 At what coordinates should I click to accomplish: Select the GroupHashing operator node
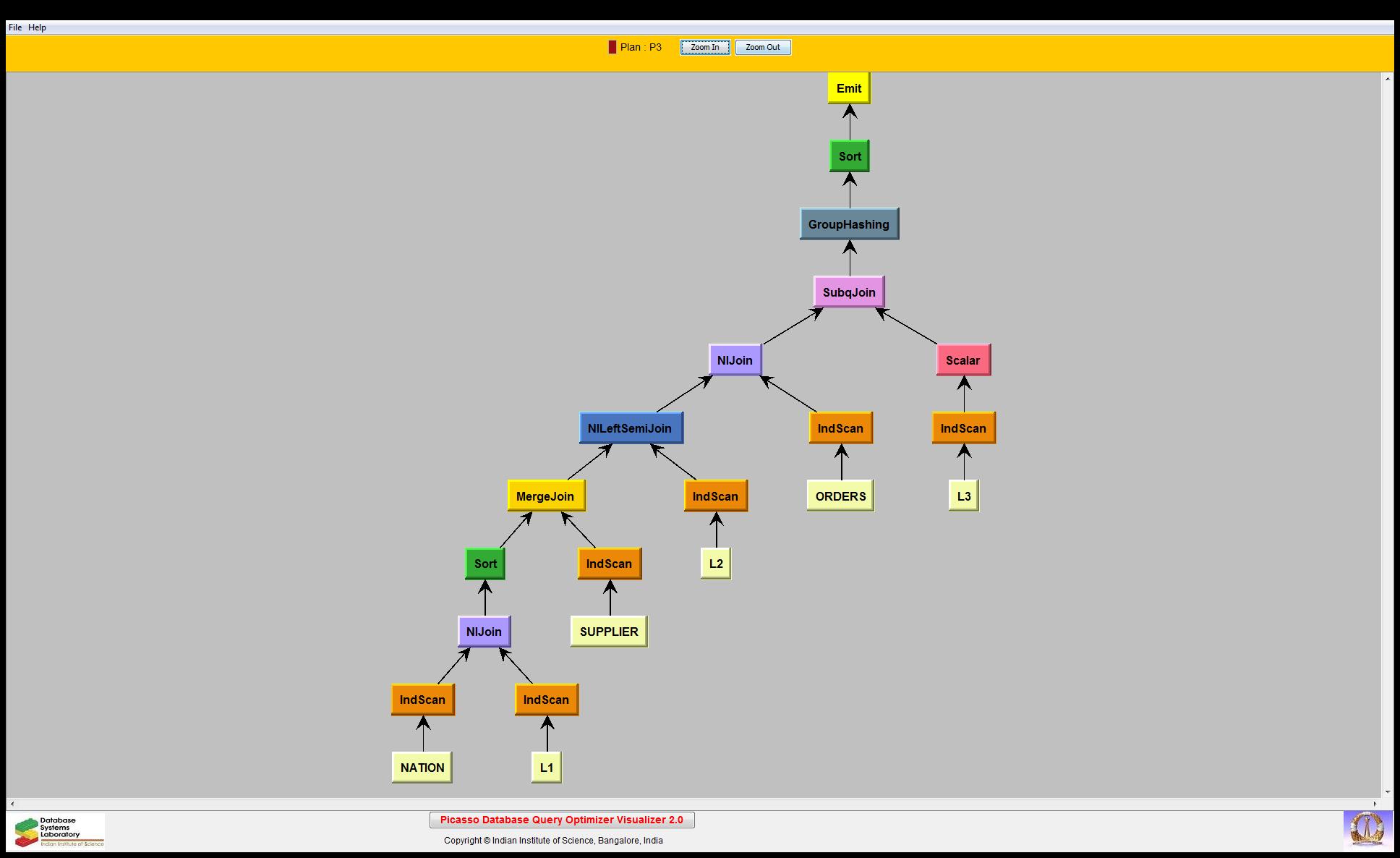point(848,224)
